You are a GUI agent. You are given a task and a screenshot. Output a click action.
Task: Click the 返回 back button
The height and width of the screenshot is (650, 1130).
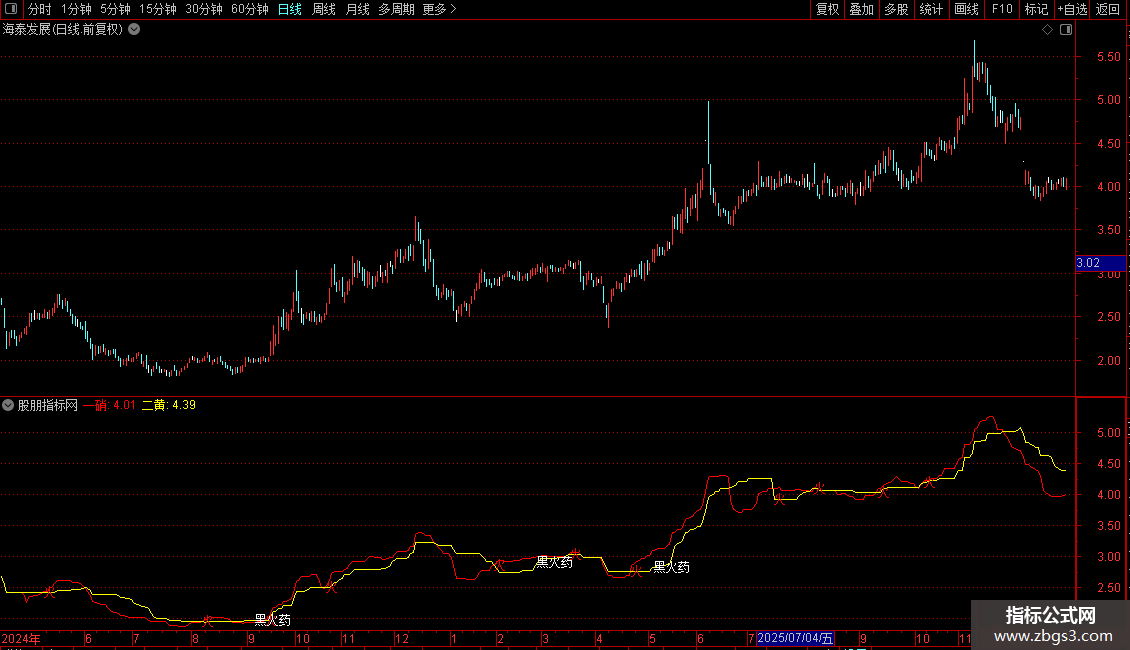pyautogui.click(x=1108, y=9)
